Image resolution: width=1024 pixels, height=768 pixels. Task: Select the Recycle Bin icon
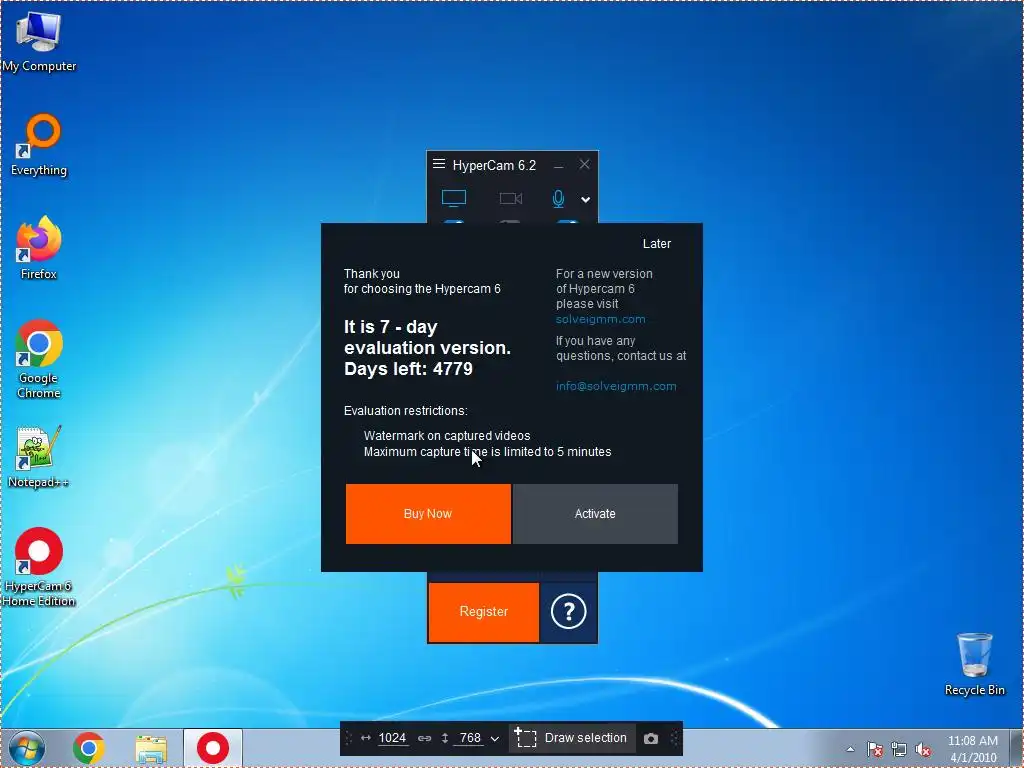pos(974,664)
